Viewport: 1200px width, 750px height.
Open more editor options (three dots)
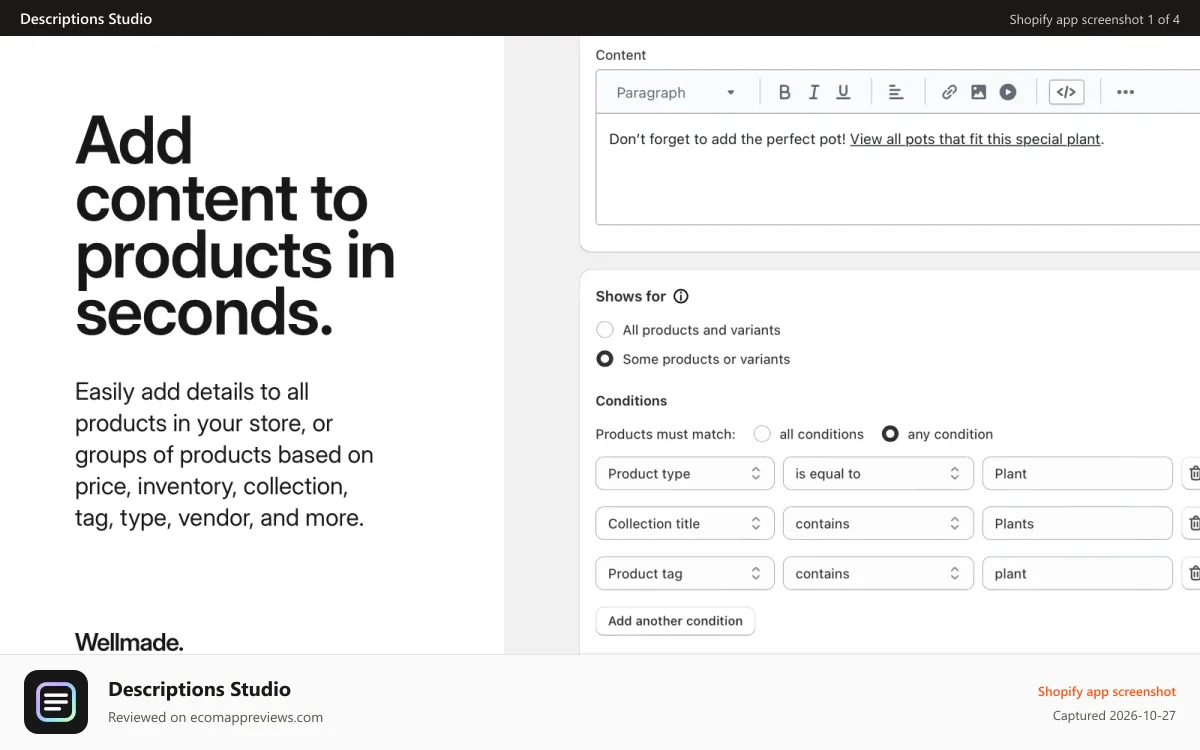click(1125, 92)
